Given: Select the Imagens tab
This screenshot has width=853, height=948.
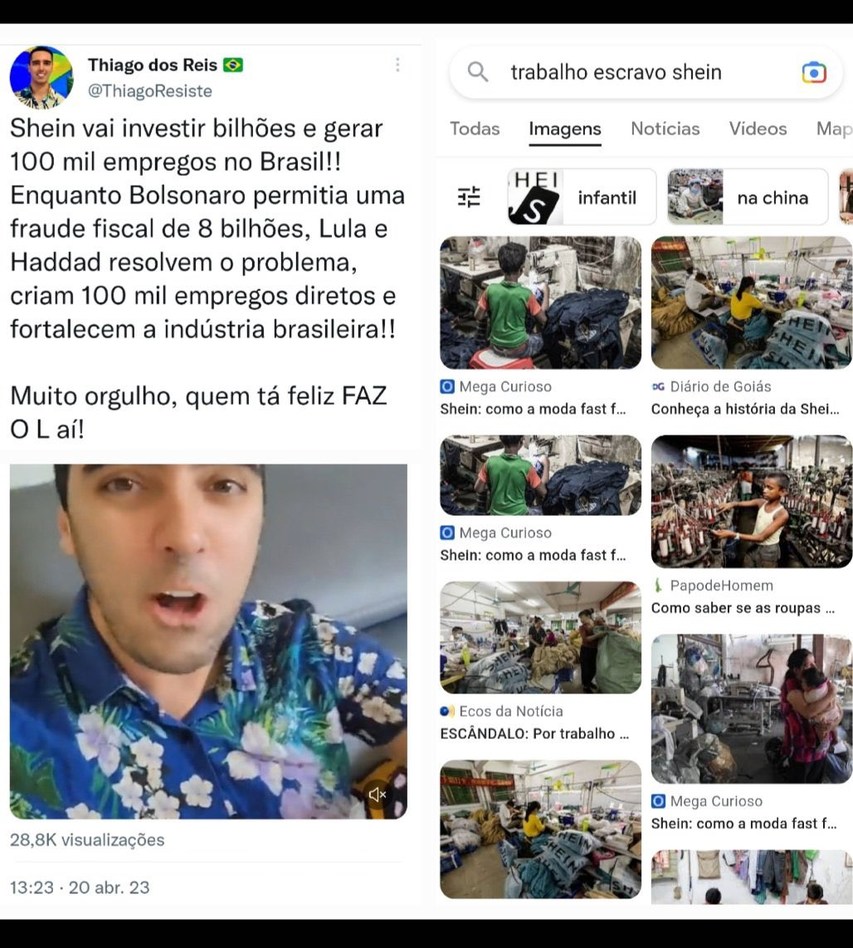Looking at the screenshot, I should 565,129.
